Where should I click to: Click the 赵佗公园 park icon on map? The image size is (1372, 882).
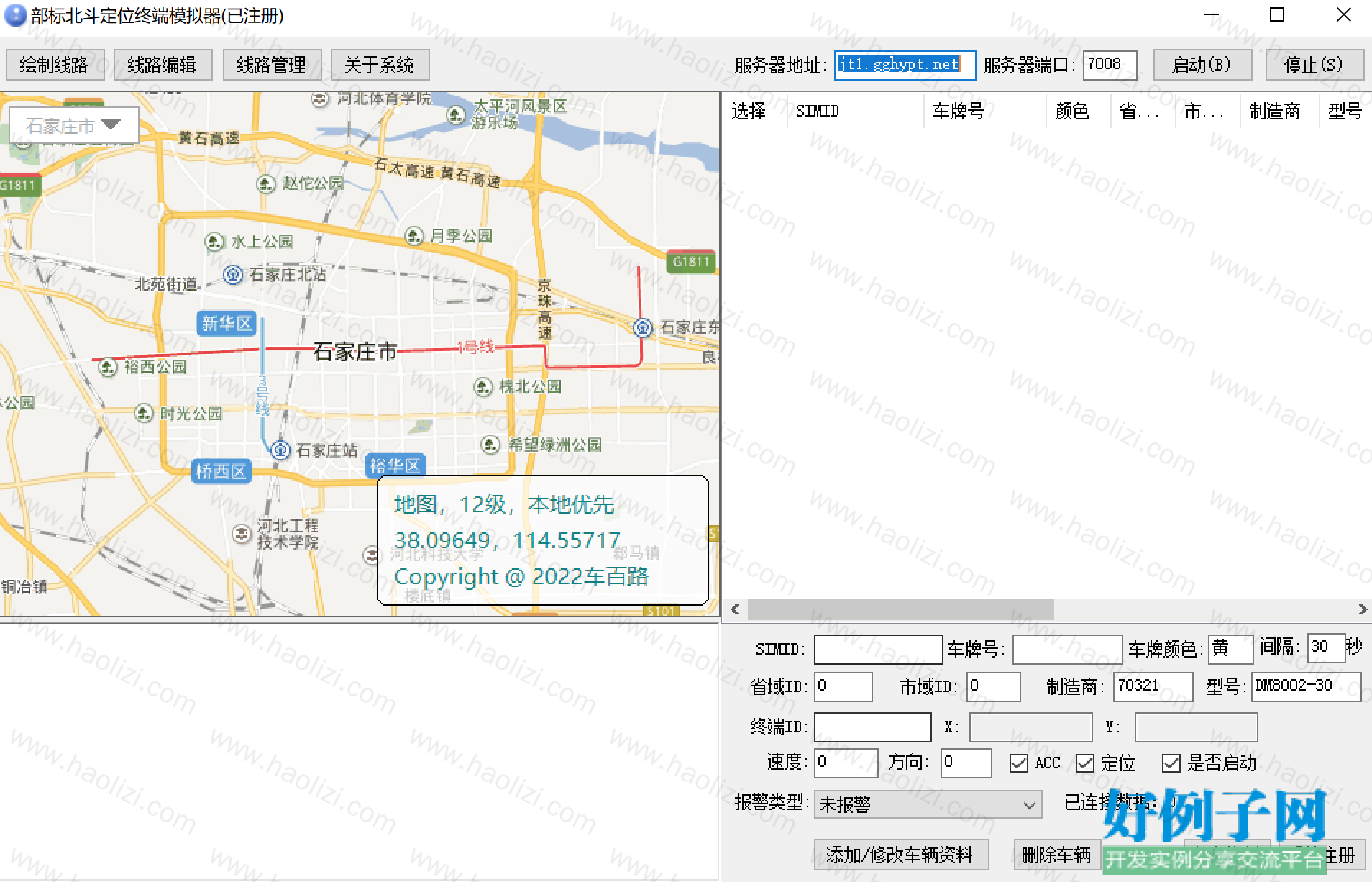(266, 184)
